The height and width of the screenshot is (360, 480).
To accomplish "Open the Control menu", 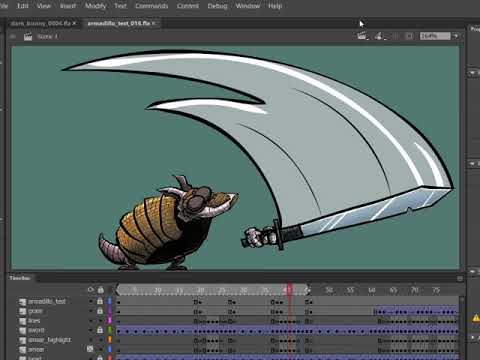I will click(x=188, y=6).
